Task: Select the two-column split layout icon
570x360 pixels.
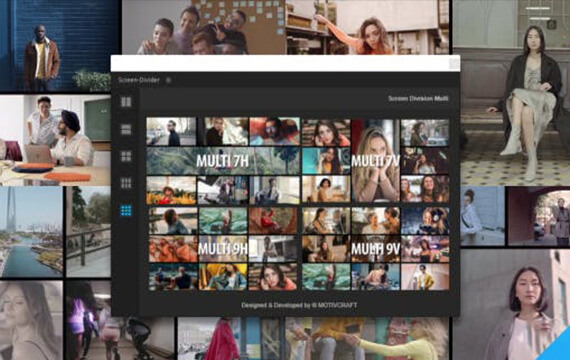Action: [126, 102]
